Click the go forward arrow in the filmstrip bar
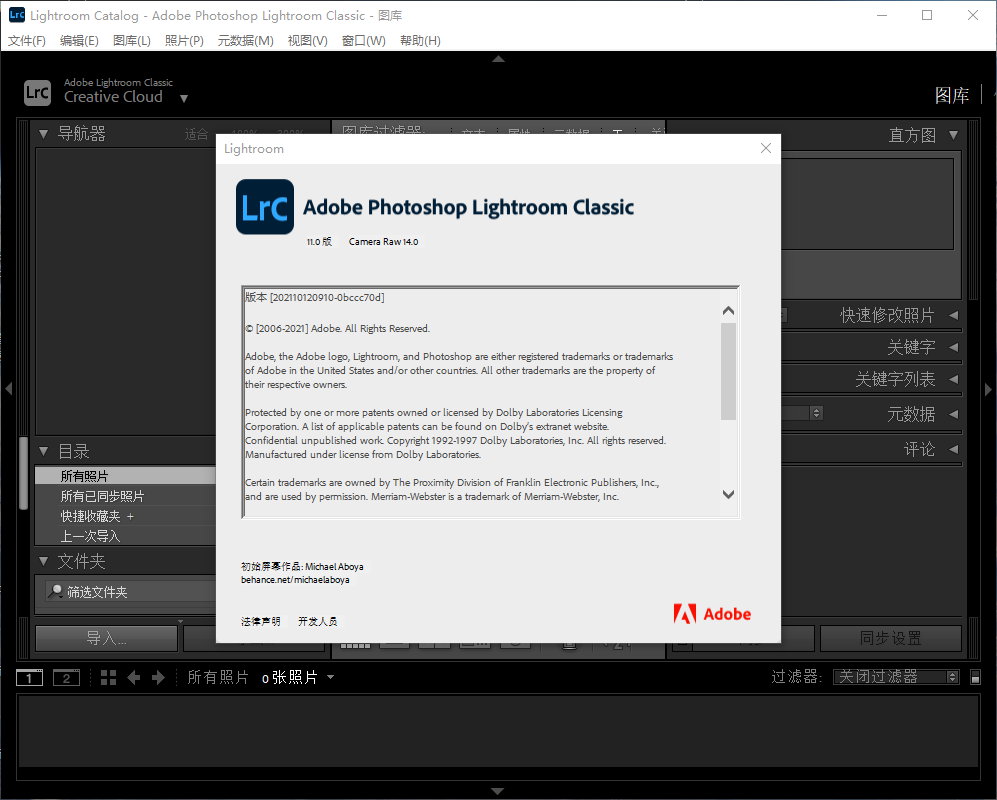Screen dimensions: 997x800 pyautogui.click(x=158, y=678)
